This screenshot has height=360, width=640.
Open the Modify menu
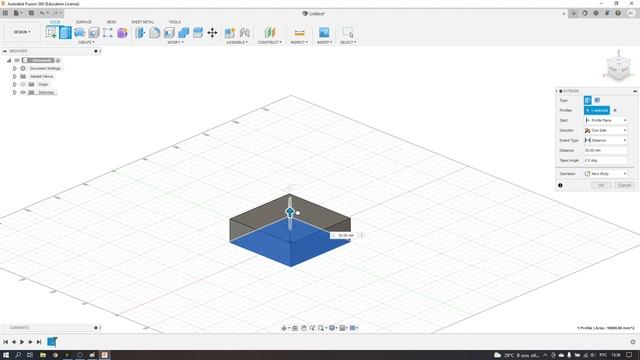point(176,42)
